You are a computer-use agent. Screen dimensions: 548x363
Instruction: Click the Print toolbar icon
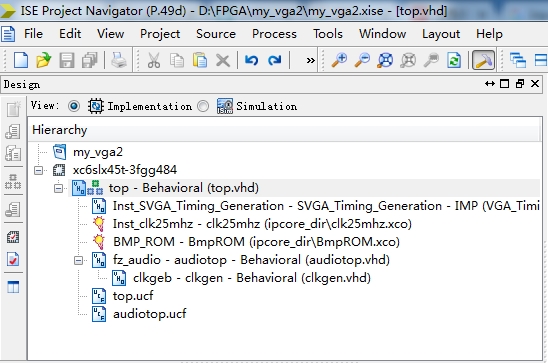tap(118, 60)
